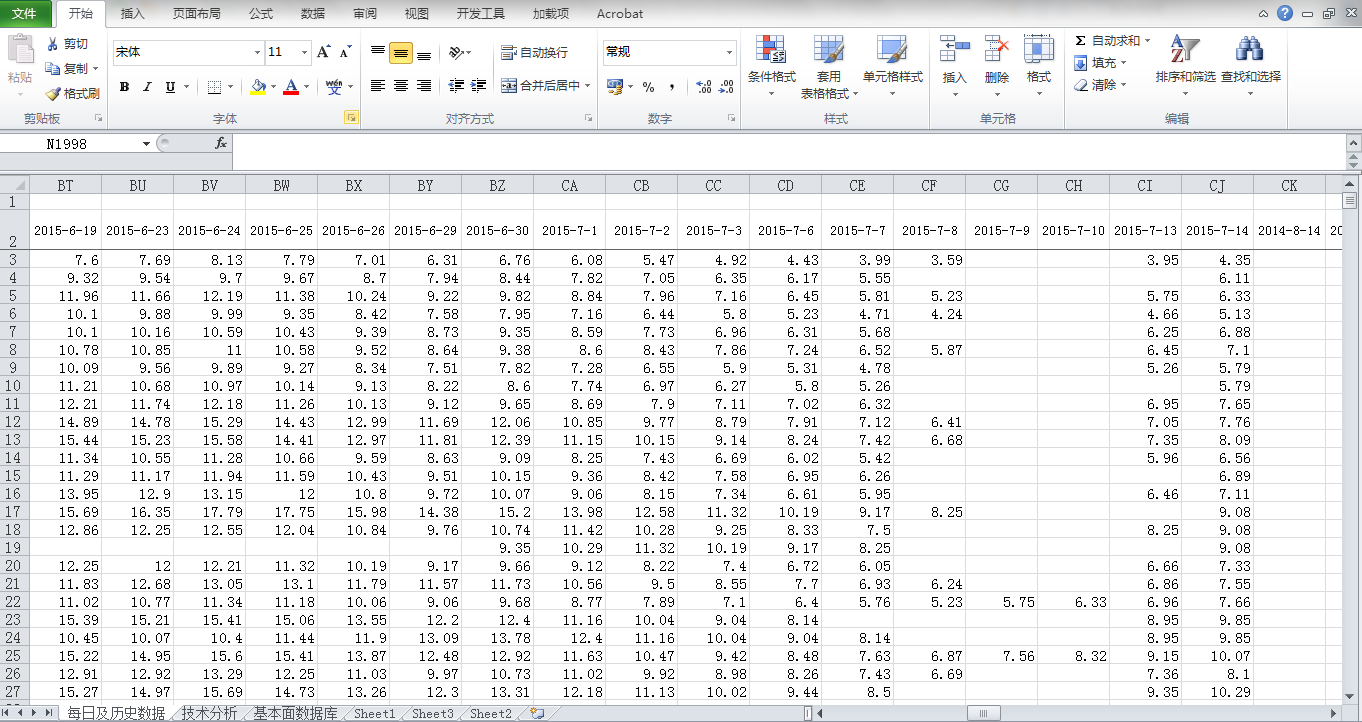The image size is (1362, 722).
Task: Enable wrap text (自动换行)
Action: coord(534,52)
